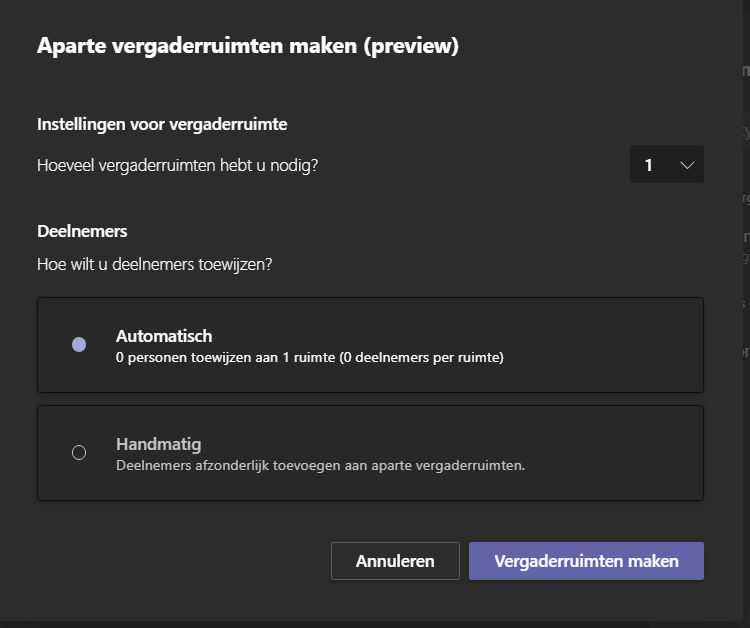Click the empty right side of the Handmatig card
750x628 pixels.
pos(620,453)
